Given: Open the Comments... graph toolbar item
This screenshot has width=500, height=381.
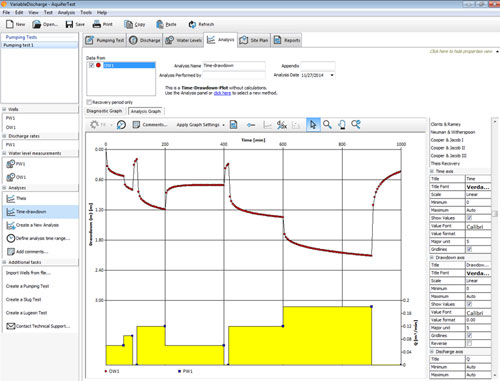Looking at the screenshot, I should point(150,125).
